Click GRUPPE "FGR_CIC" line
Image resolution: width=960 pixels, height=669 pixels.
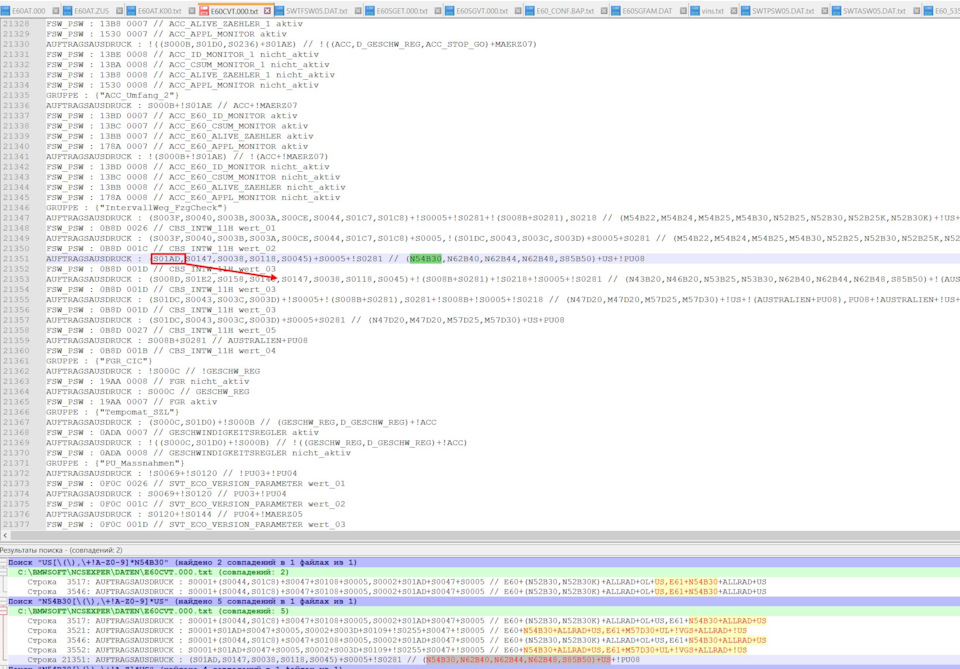[99, 361]
